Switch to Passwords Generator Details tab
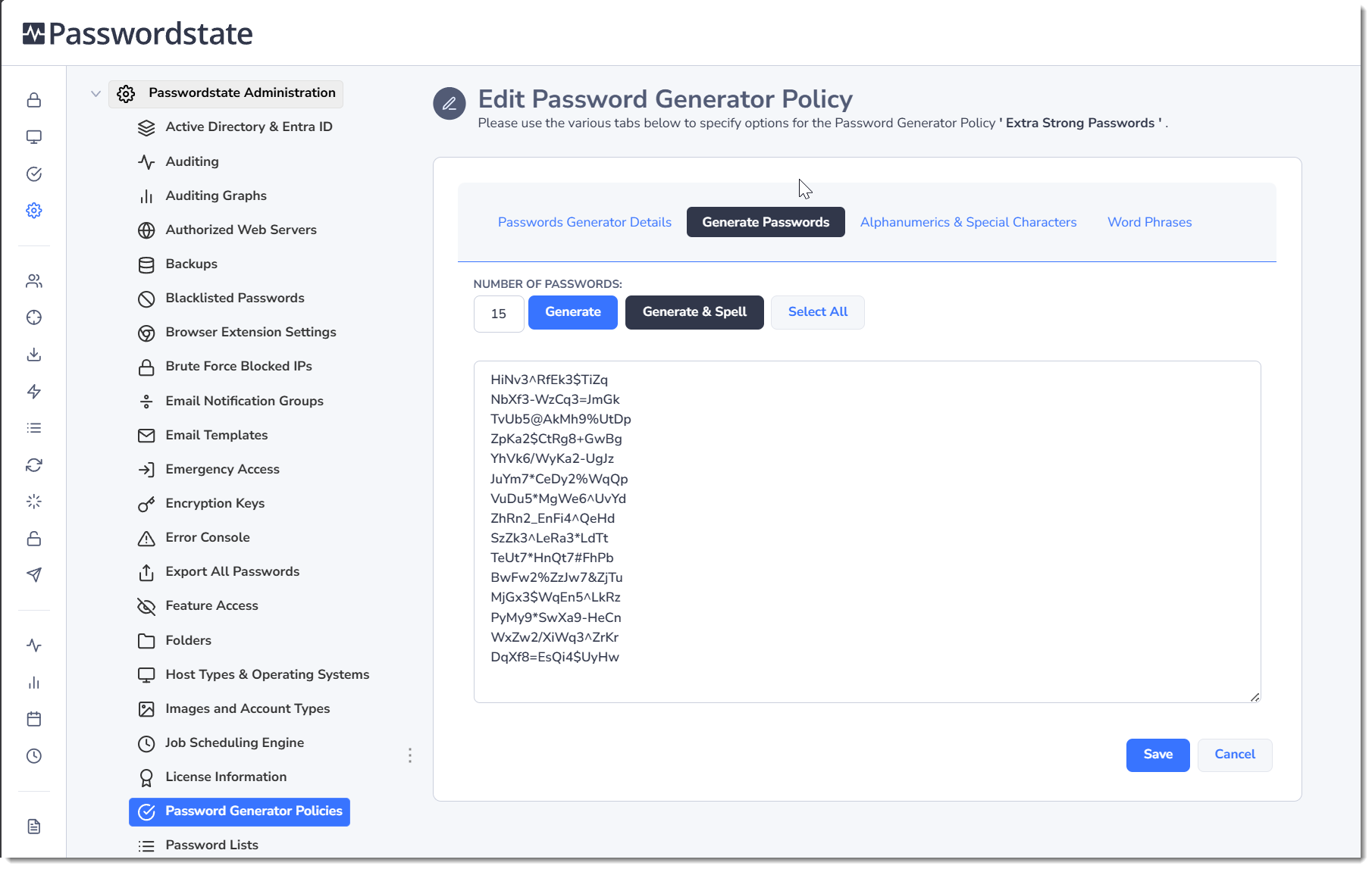The width and height of the screenshot is (1372, 869). point(584,222)
